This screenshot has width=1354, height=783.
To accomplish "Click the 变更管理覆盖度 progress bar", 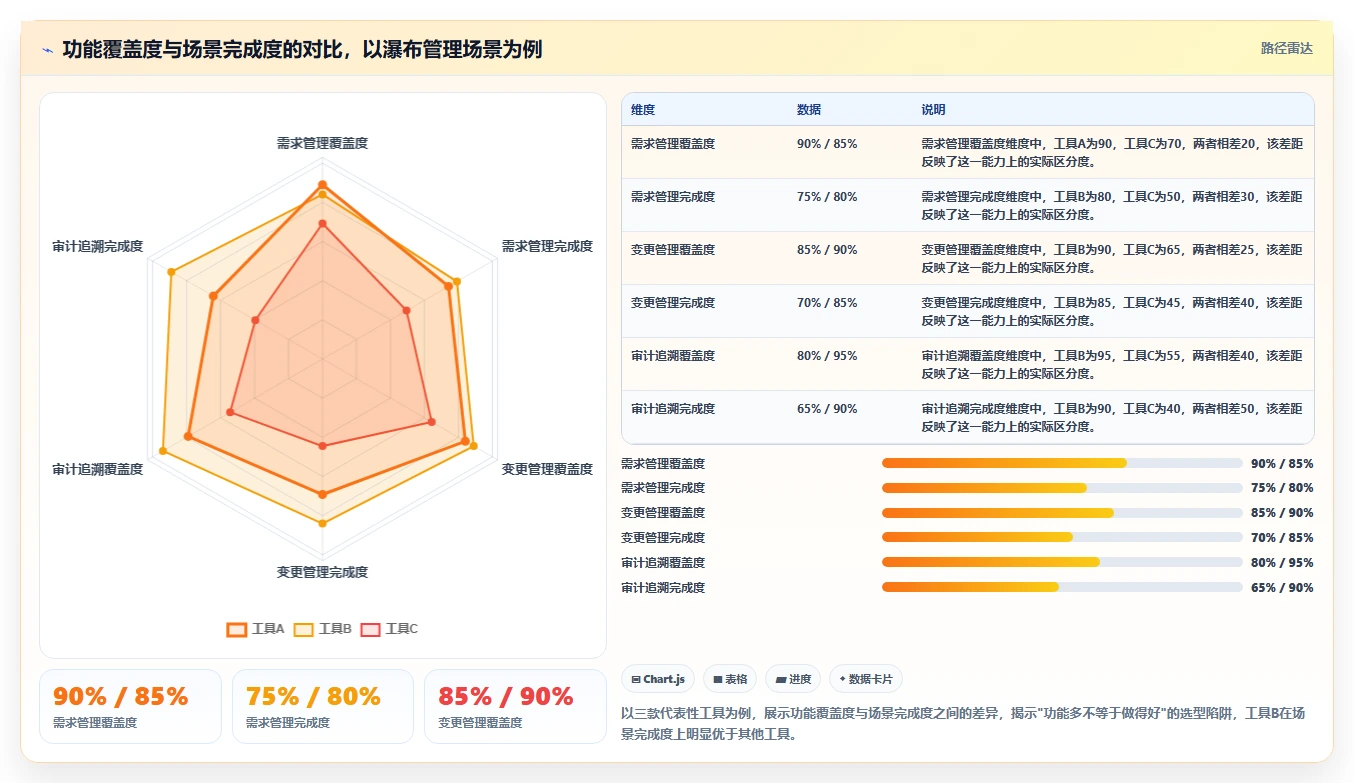I will [1062, 513].
